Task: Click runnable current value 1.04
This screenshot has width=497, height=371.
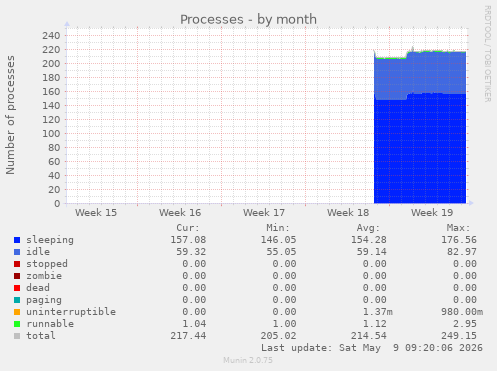Action: [194, 324]
